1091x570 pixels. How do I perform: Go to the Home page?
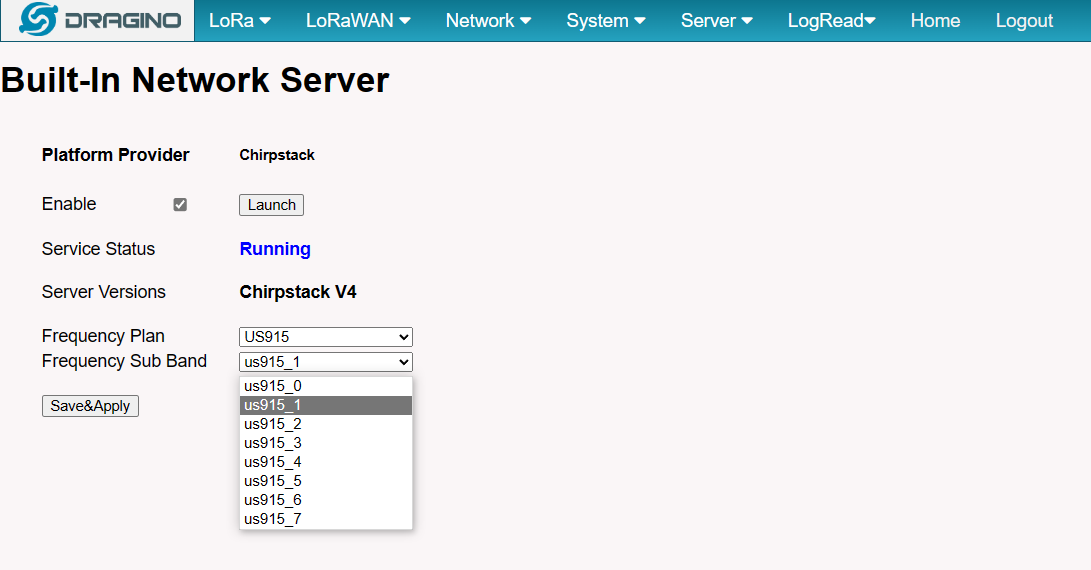pos(935,21)
